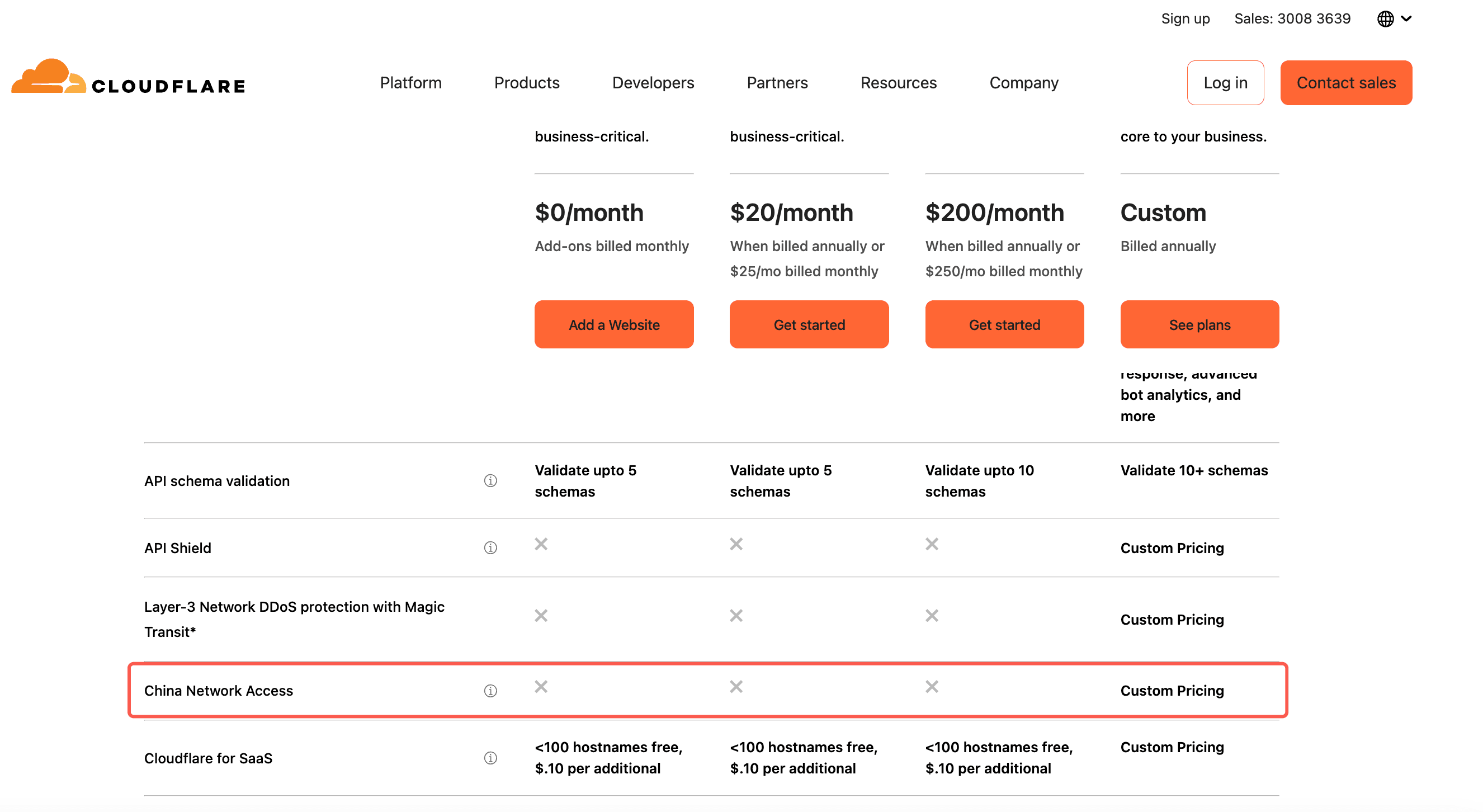Screen dimensions: 1483x812
Task: Click the Cloudflare logo
Action: click(x=128, y=77)
